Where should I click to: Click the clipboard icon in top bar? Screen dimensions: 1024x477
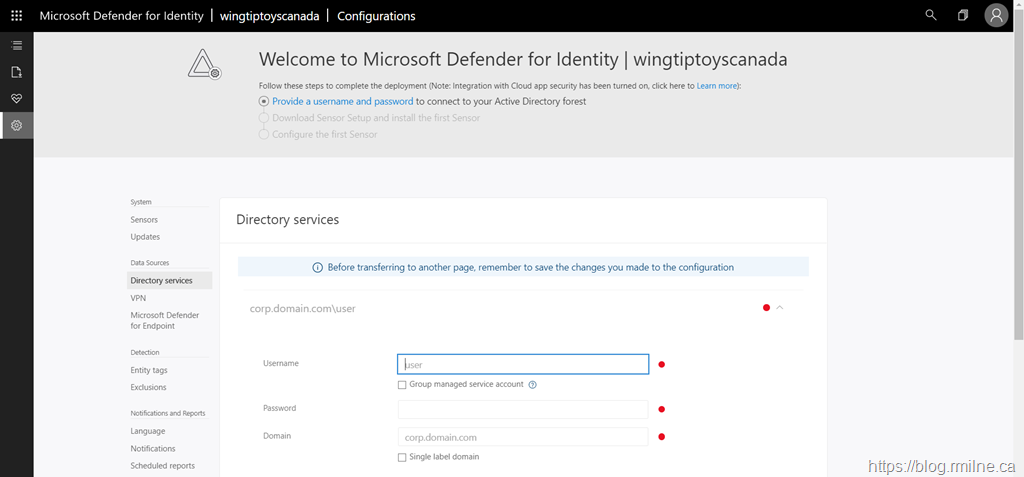[962, 15]
